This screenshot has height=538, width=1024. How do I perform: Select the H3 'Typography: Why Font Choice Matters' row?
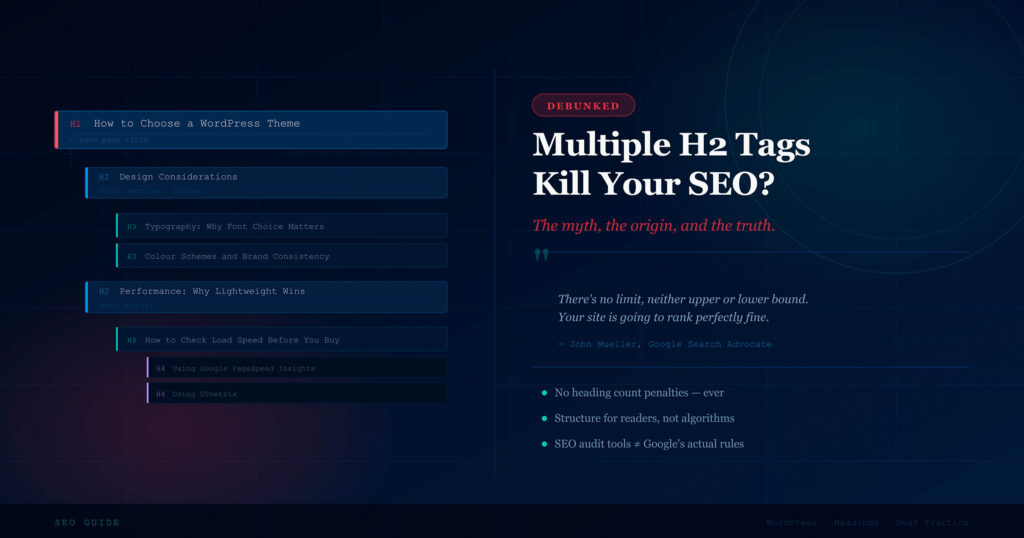point(281,226)
